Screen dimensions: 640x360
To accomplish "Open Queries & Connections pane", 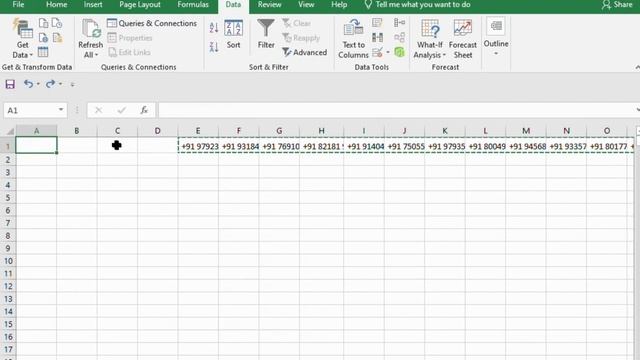I will click(x=152, y=23).
